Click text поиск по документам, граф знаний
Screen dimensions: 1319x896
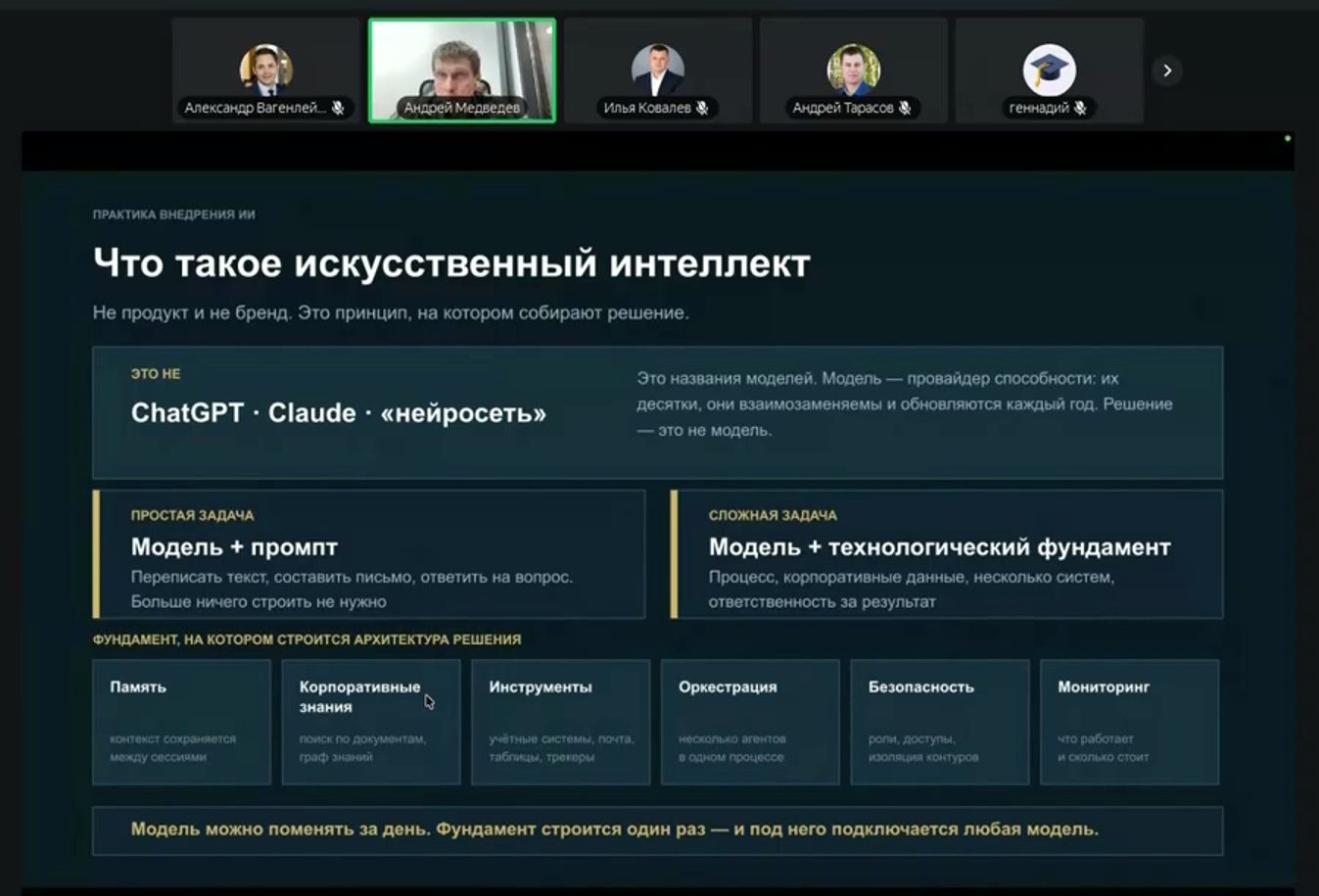pyautogui.click(x=362, y=748)
